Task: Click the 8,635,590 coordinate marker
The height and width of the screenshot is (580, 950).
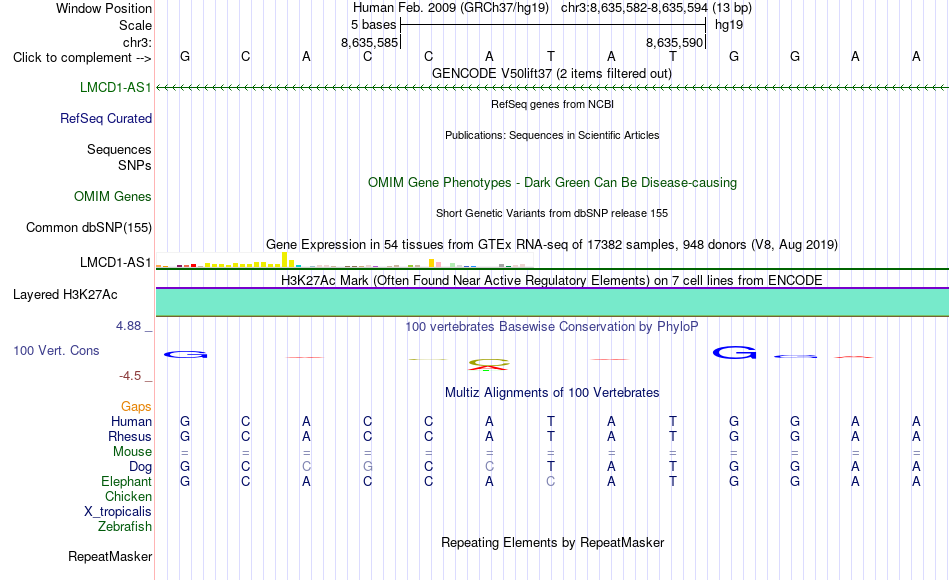Action: pos(674,42)
